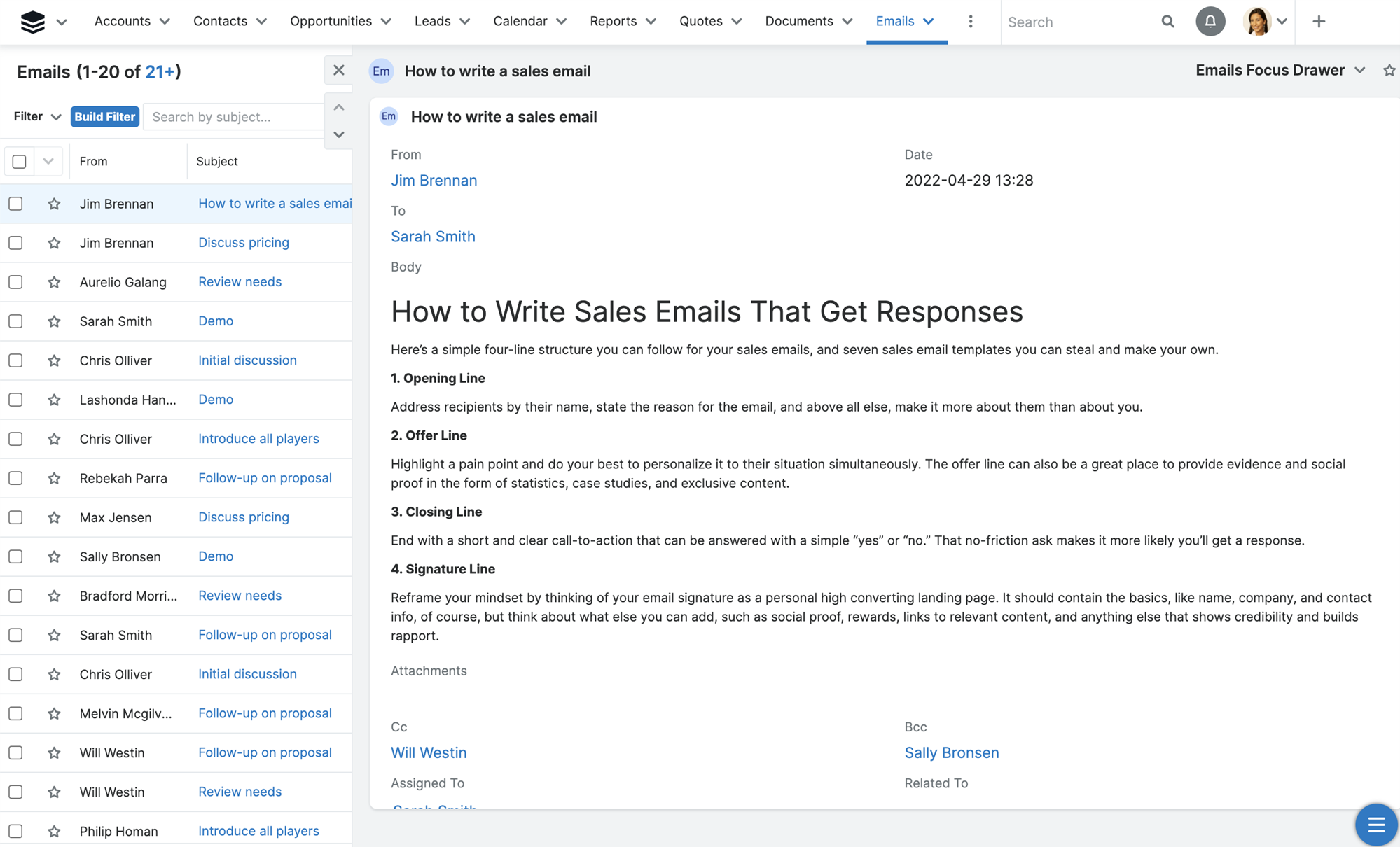Open the overflow three-dot menu in the navbar
Image resolution: width=1400 pixels, height=847 pixels.
click(971, 22)
